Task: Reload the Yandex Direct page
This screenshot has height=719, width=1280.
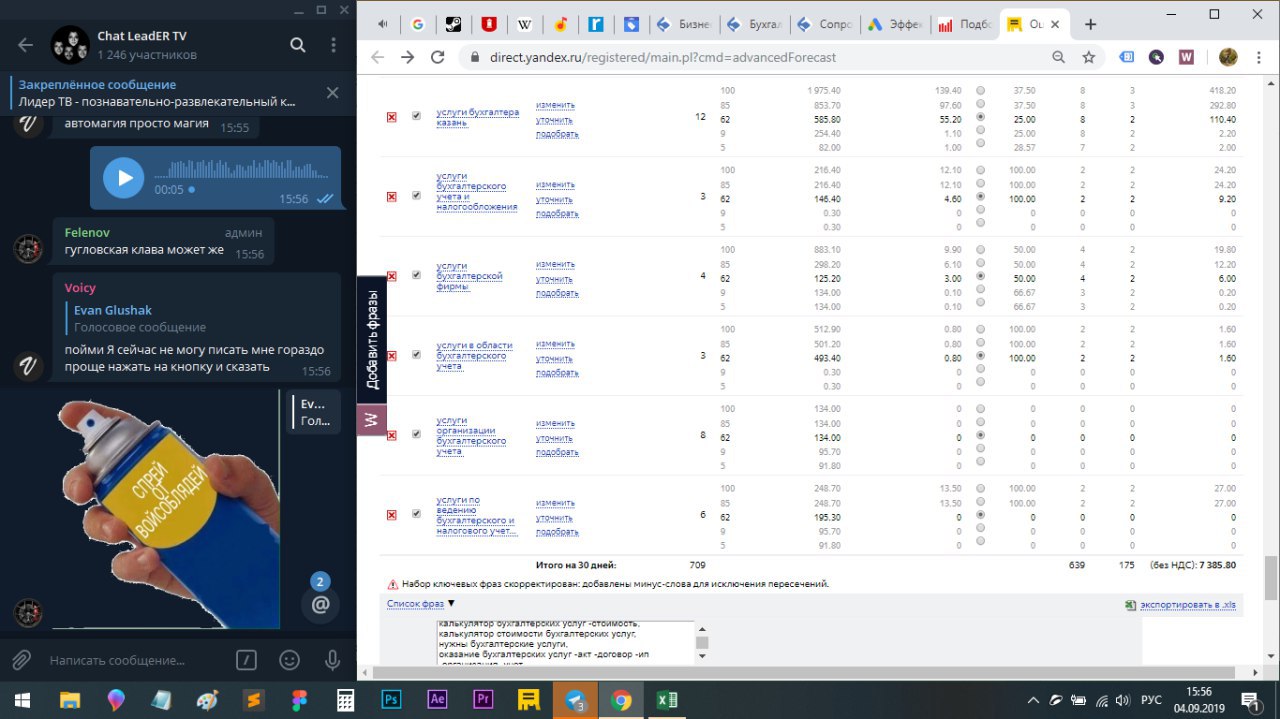Action: (x=437, y=57)
